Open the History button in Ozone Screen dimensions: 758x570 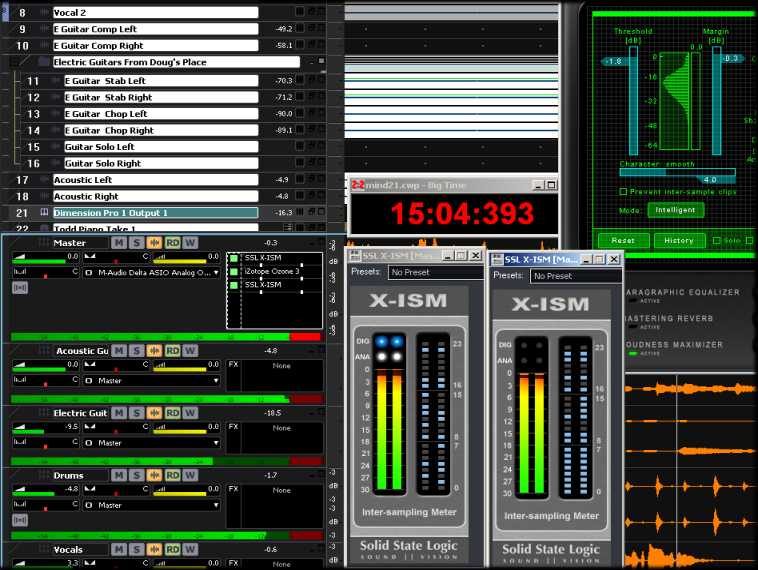679,240
